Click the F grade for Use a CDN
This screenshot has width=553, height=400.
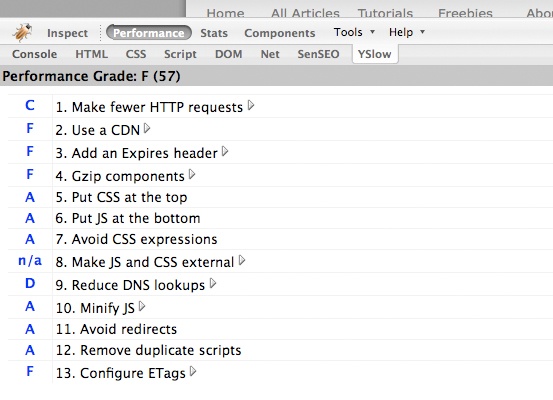tap(30, 128)
